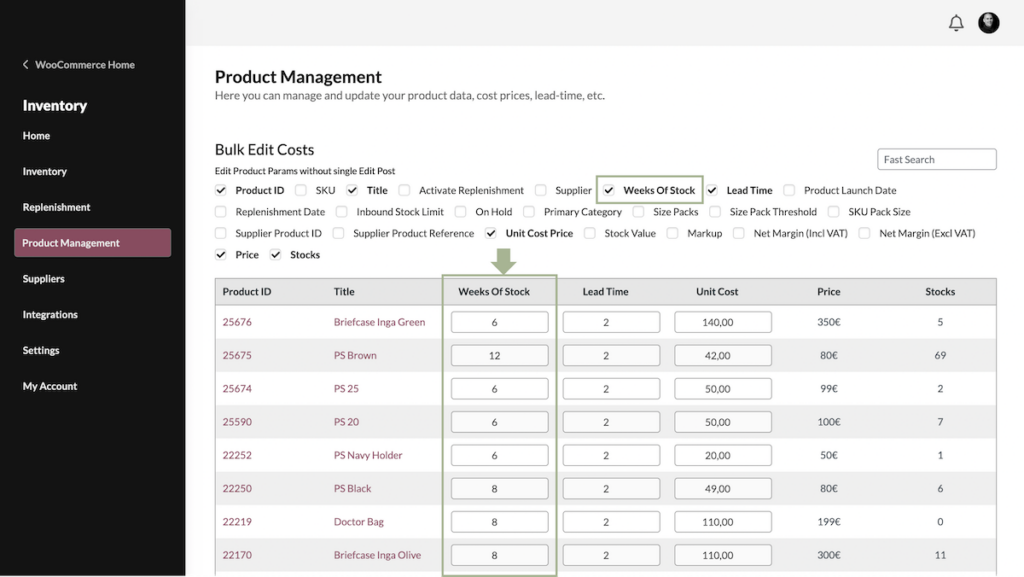Enable the Supplier column checkbox
1024x577 pixels.
click(541, 190)
